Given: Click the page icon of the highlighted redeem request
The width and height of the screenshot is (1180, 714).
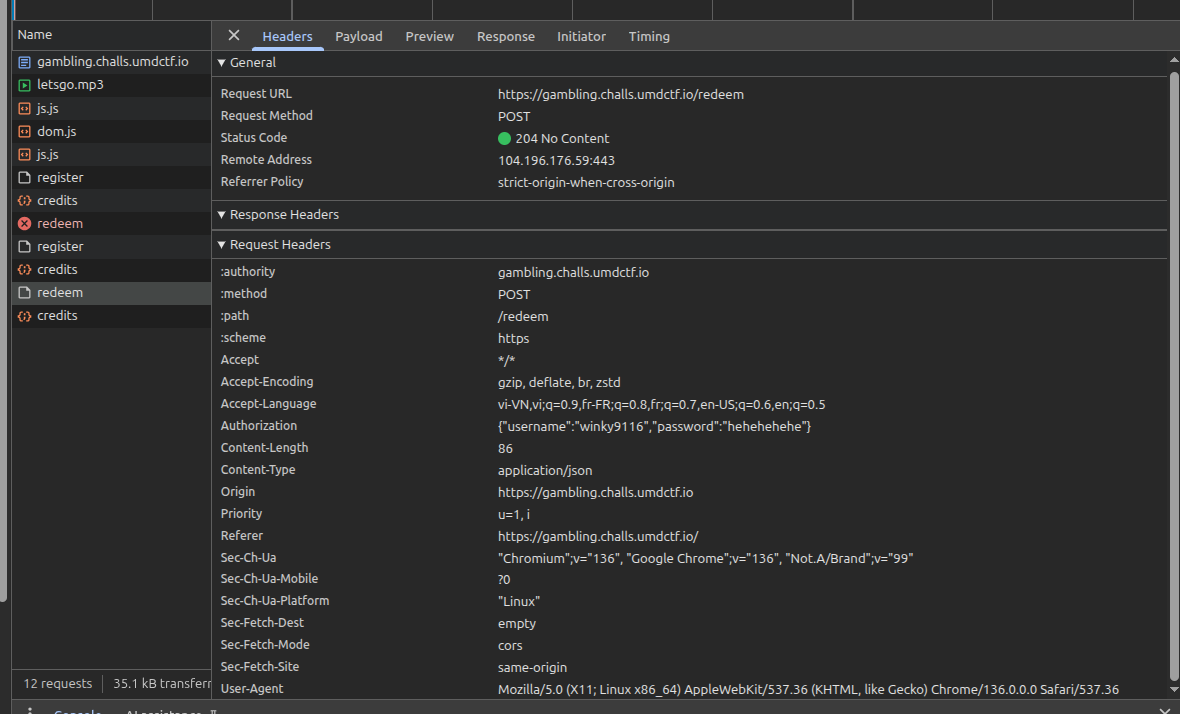Looking at the screenshot, I should coord(25,293).
